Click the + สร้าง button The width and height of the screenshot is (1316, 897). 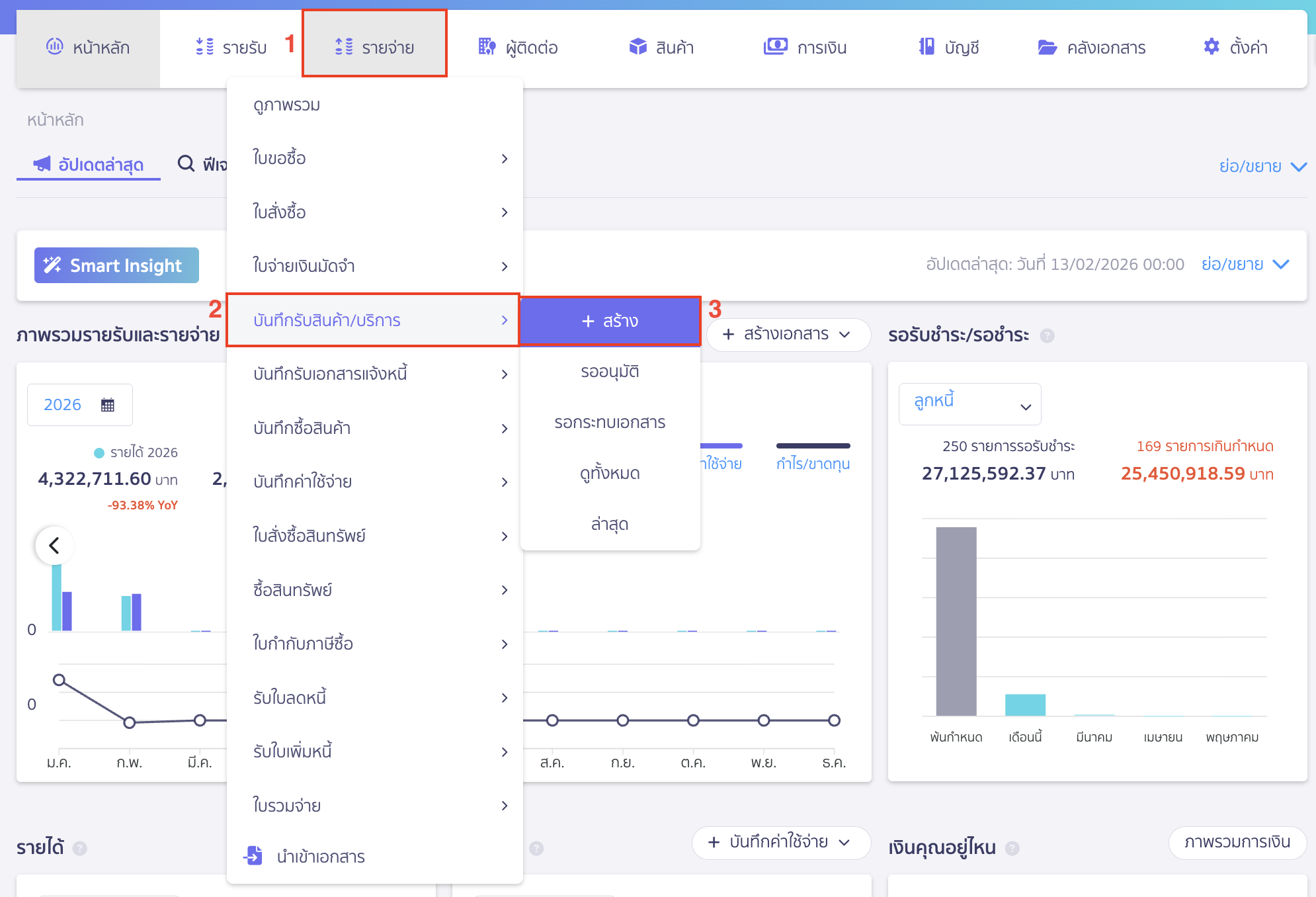pos(610,321)
